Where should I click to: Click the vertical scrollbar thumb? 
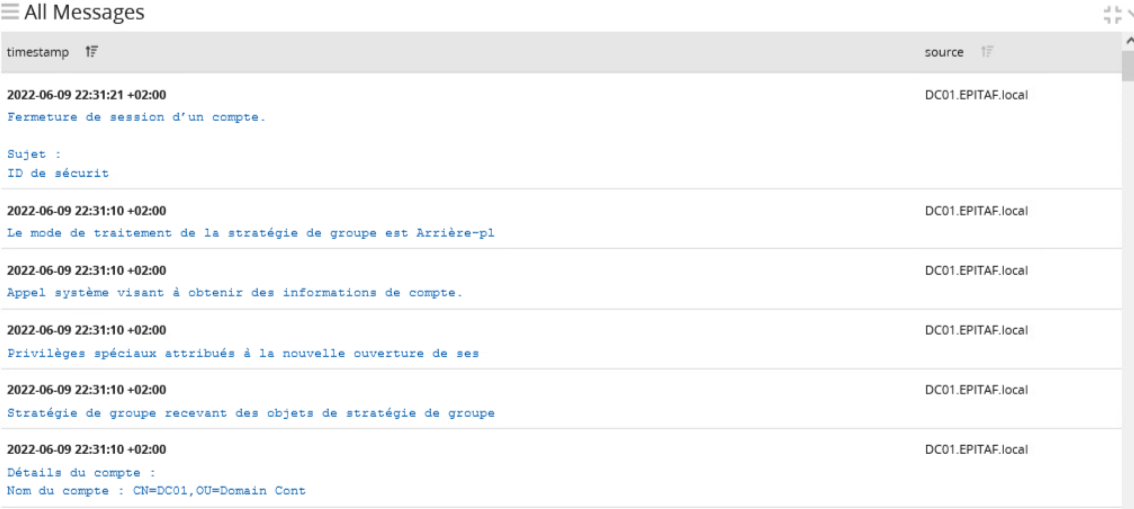(1128, 64)
